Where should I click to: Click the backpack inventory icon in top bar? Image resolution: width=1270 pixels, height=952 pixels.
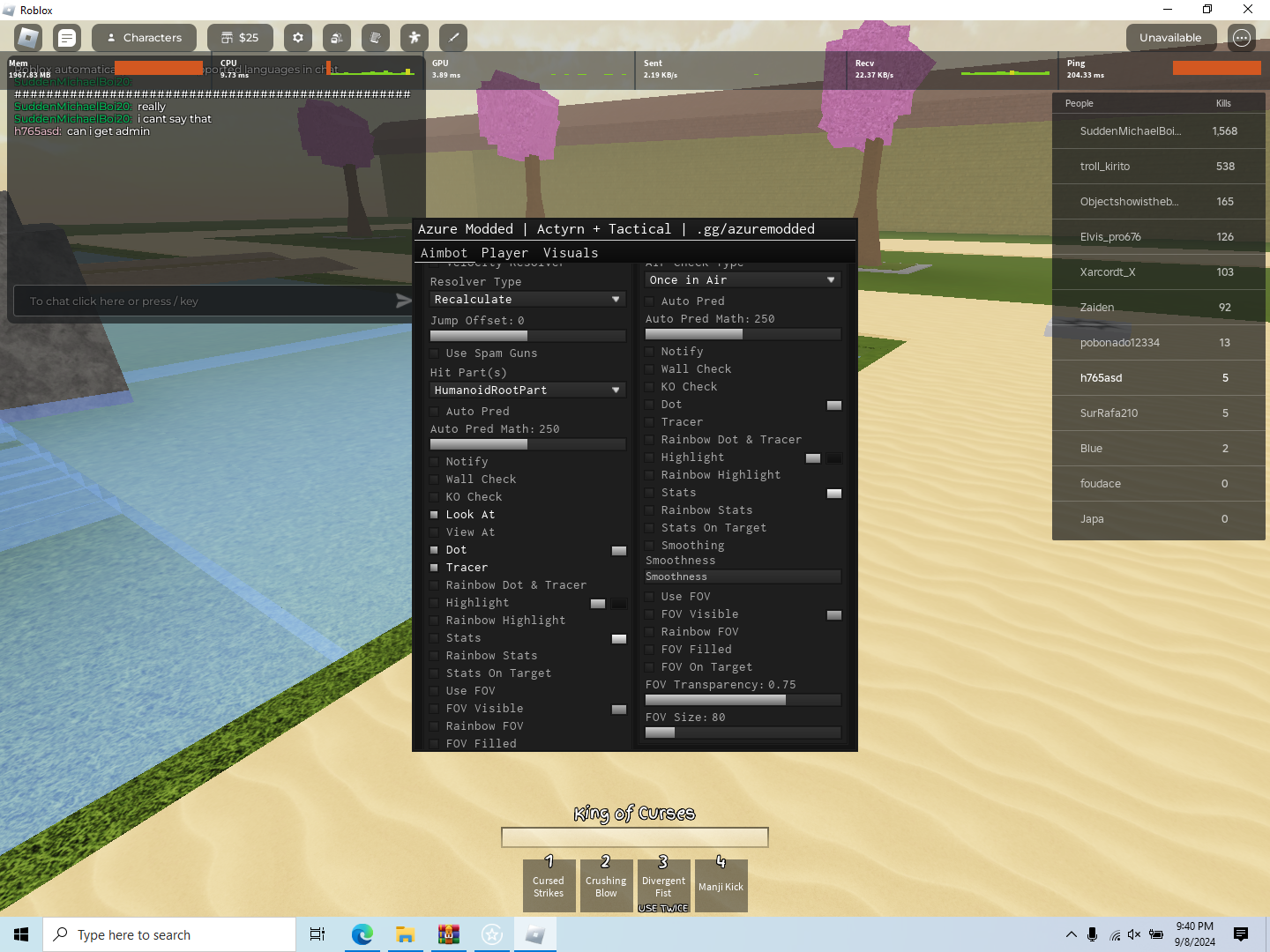337,38
